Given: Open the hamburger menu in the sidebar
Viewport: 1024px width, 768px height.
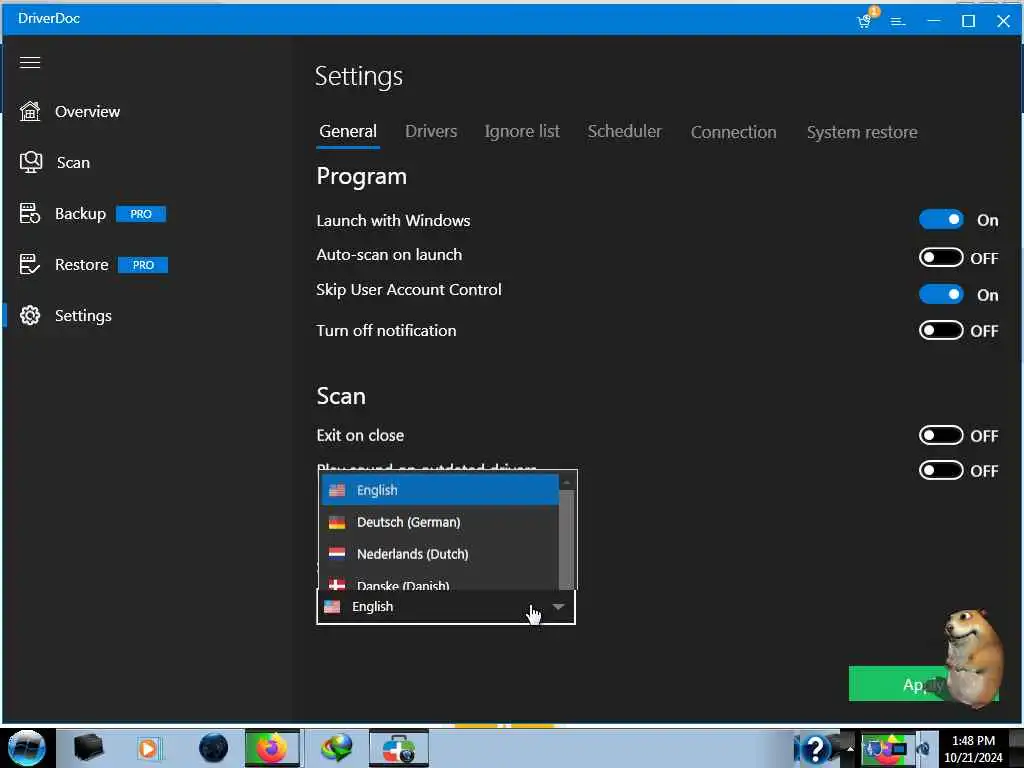Looking at the screenshot, I should (x=30, y=62).
